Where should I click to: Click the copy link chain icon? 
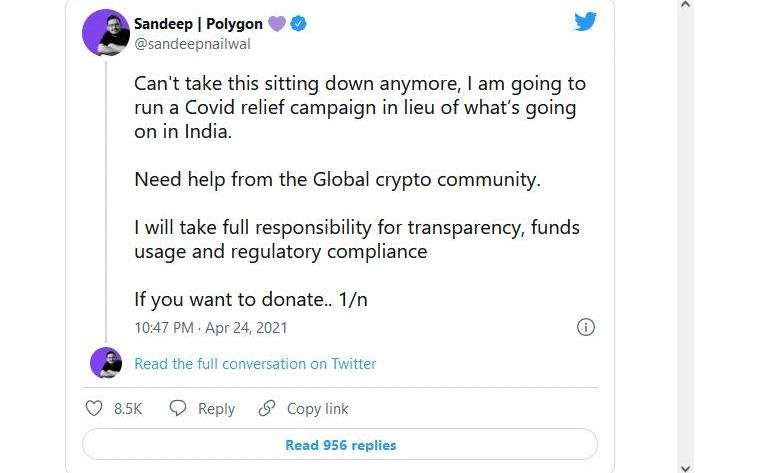click(267, 408)
